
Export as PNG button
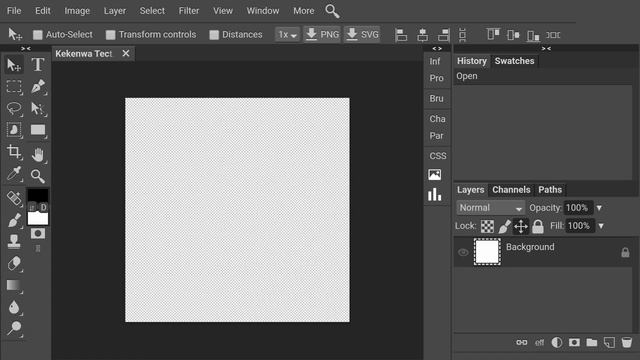322,35
